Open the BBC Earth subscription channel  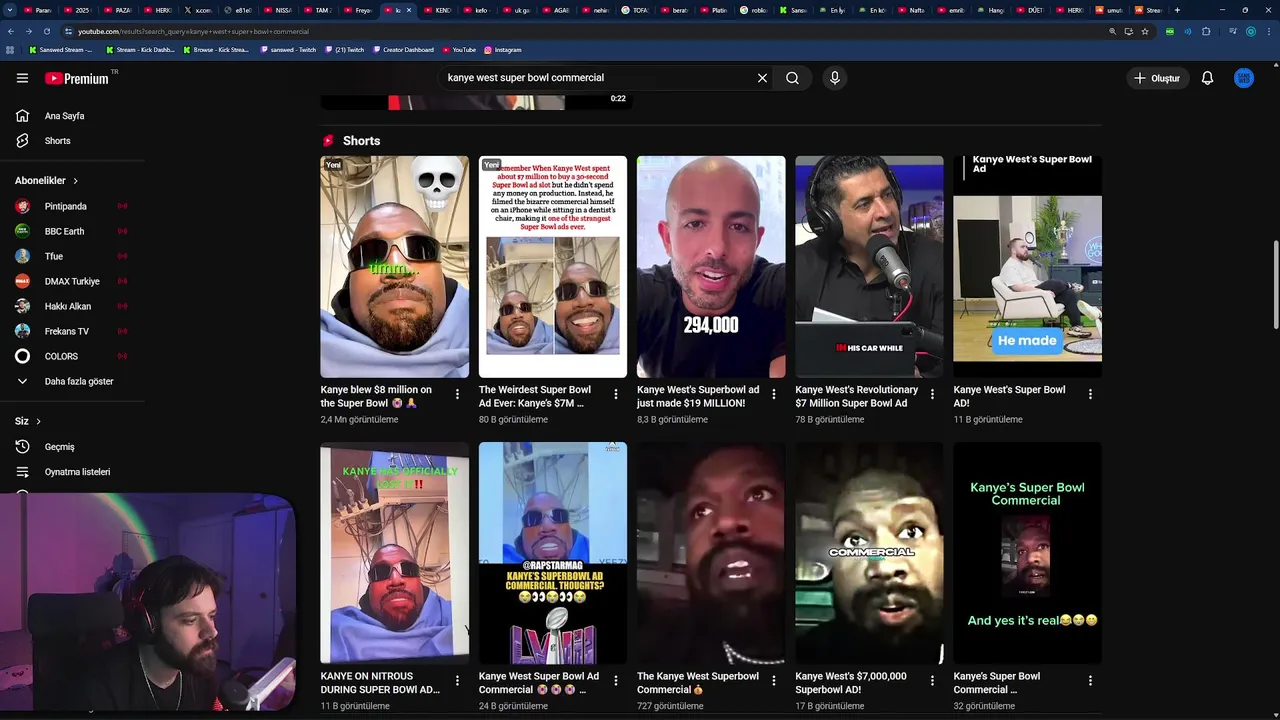(72, 231)
